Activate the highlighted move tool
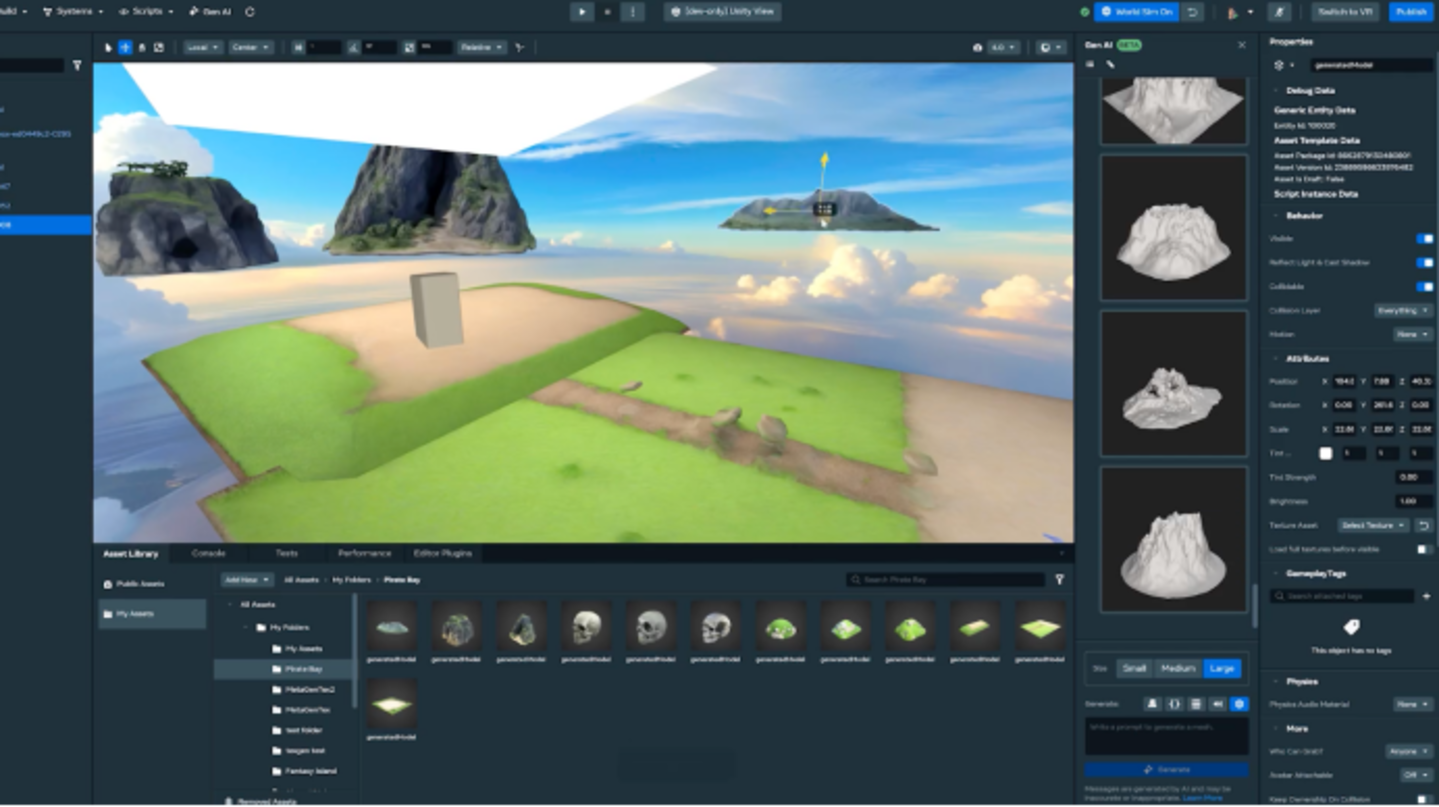 [125, 47]
